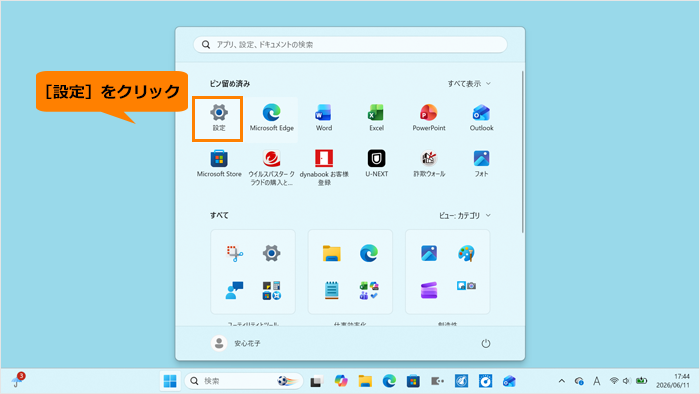
Task: Launch Copilot from the taskbar
Action: 341,381
